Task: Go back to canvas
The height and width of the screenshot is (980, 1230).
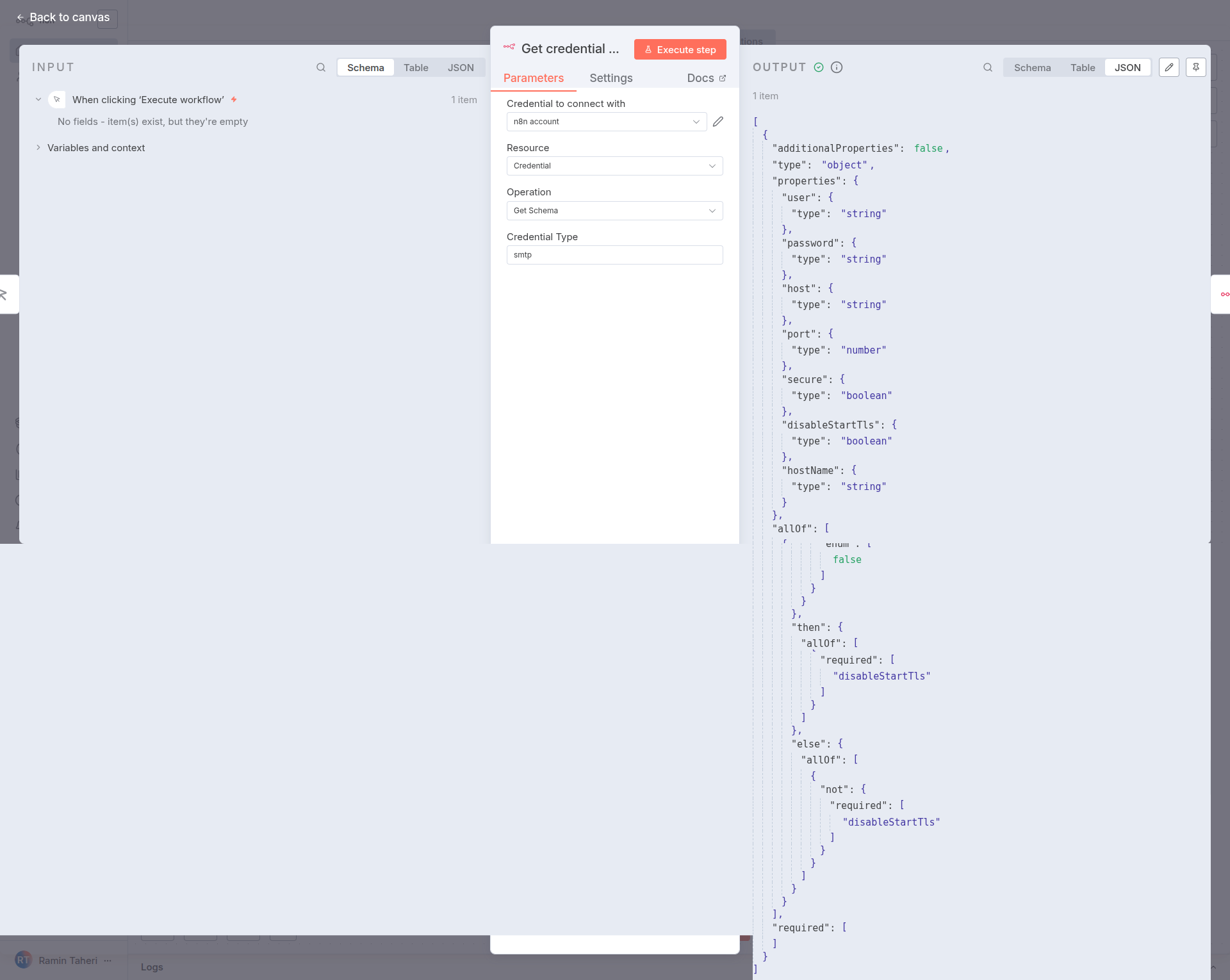Action: coord(63,17)
